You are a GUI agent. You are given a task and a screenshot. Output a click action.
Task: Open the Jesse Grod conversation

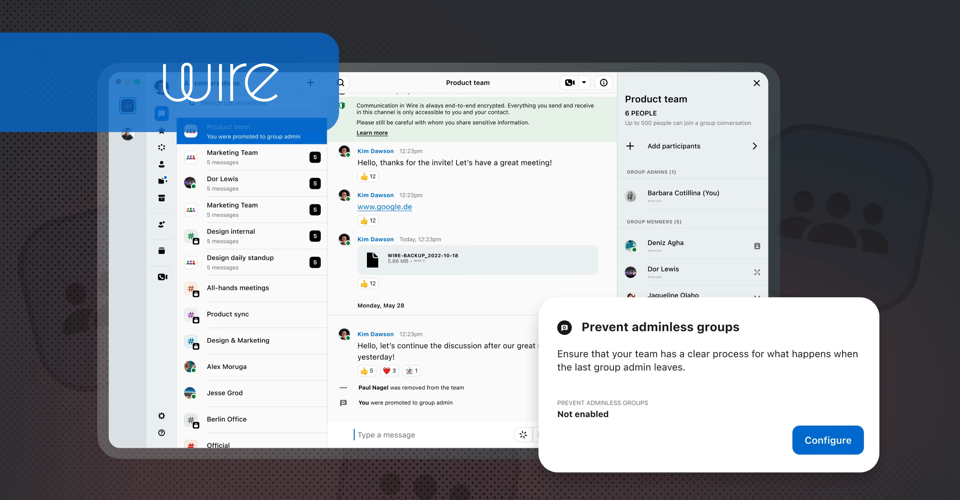tap(252, 394)
